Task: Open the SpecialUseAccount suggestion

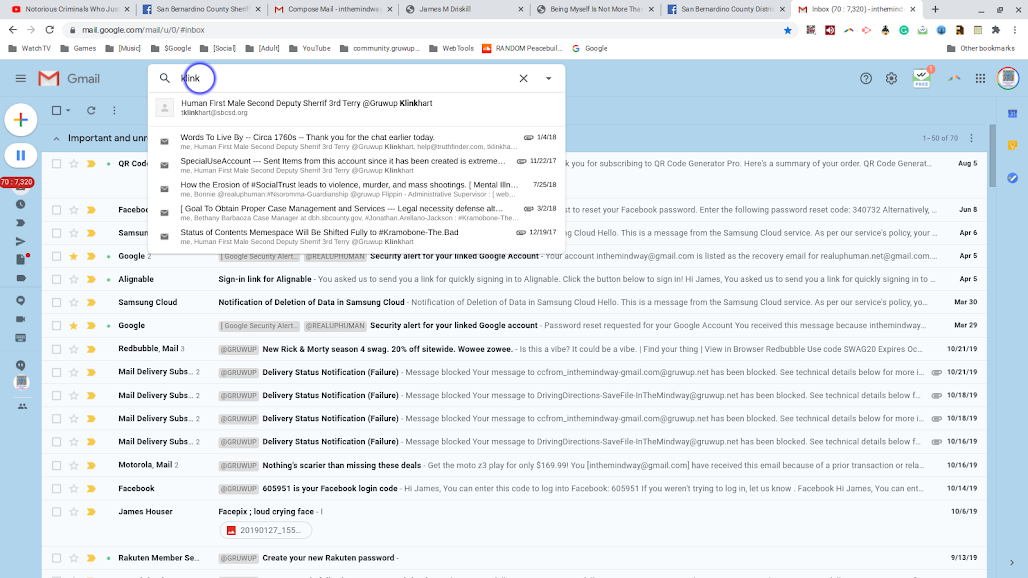Action: [x=356, y=165]
